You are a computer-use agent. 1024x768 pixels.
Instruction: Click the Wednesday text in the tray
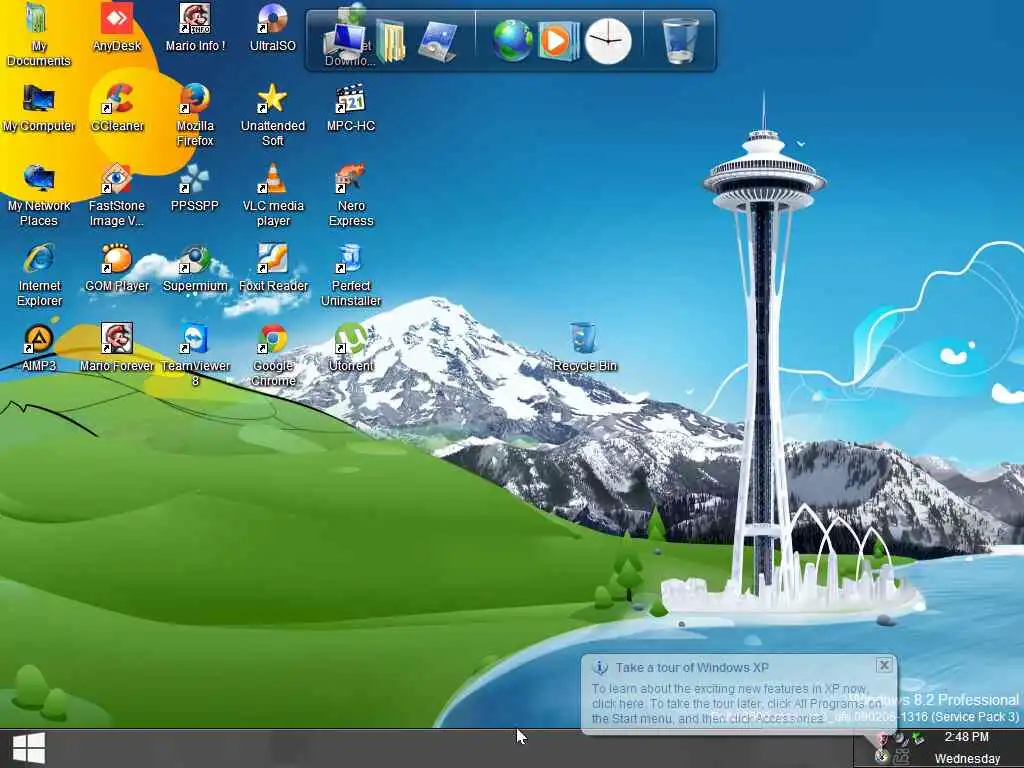[967, 758]
